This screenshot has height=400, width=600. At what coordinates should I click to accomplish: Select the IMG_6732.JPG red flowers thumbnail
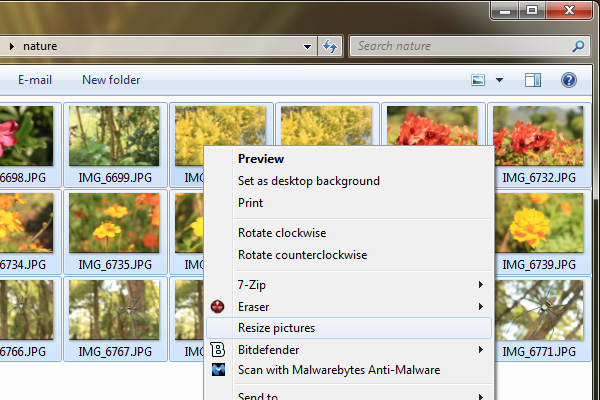[x=538, y=136]
